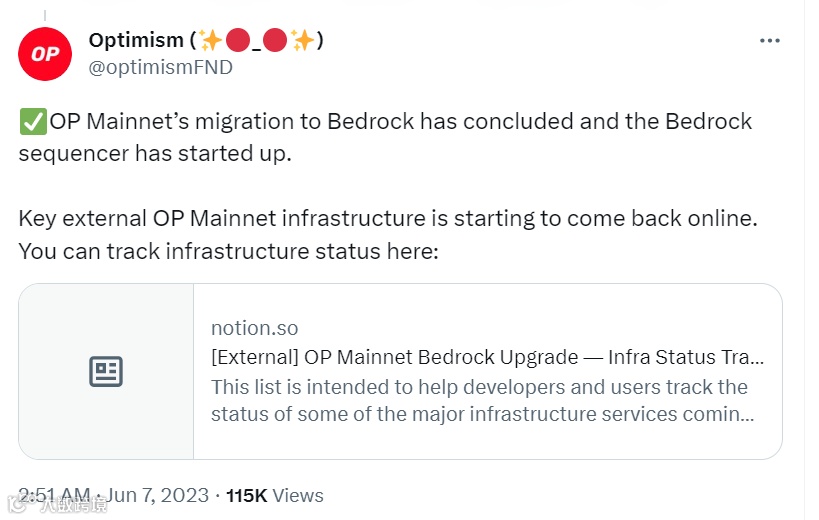Click the green checkmark emoji in tweet
The width and height of the screenshot is (819, 520).
(x=32, y=122)
